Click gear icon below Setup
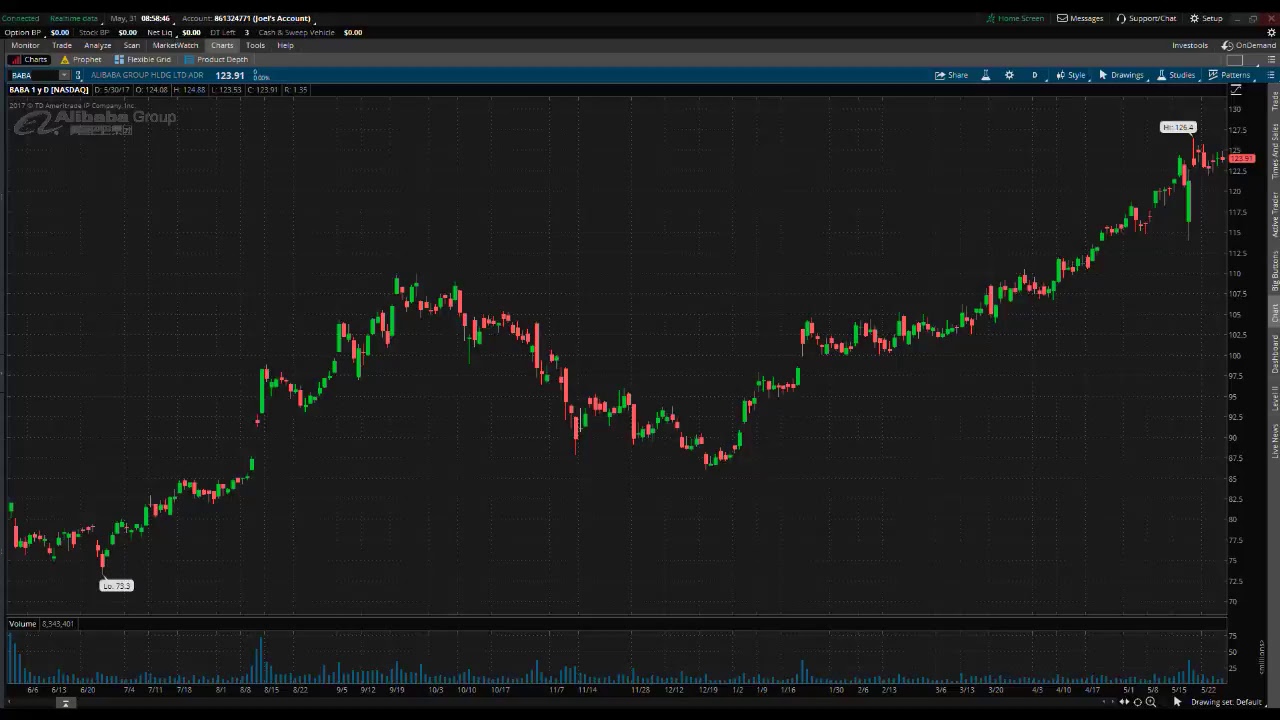Screen dimensions: 1280x720 click(1272, 32)
